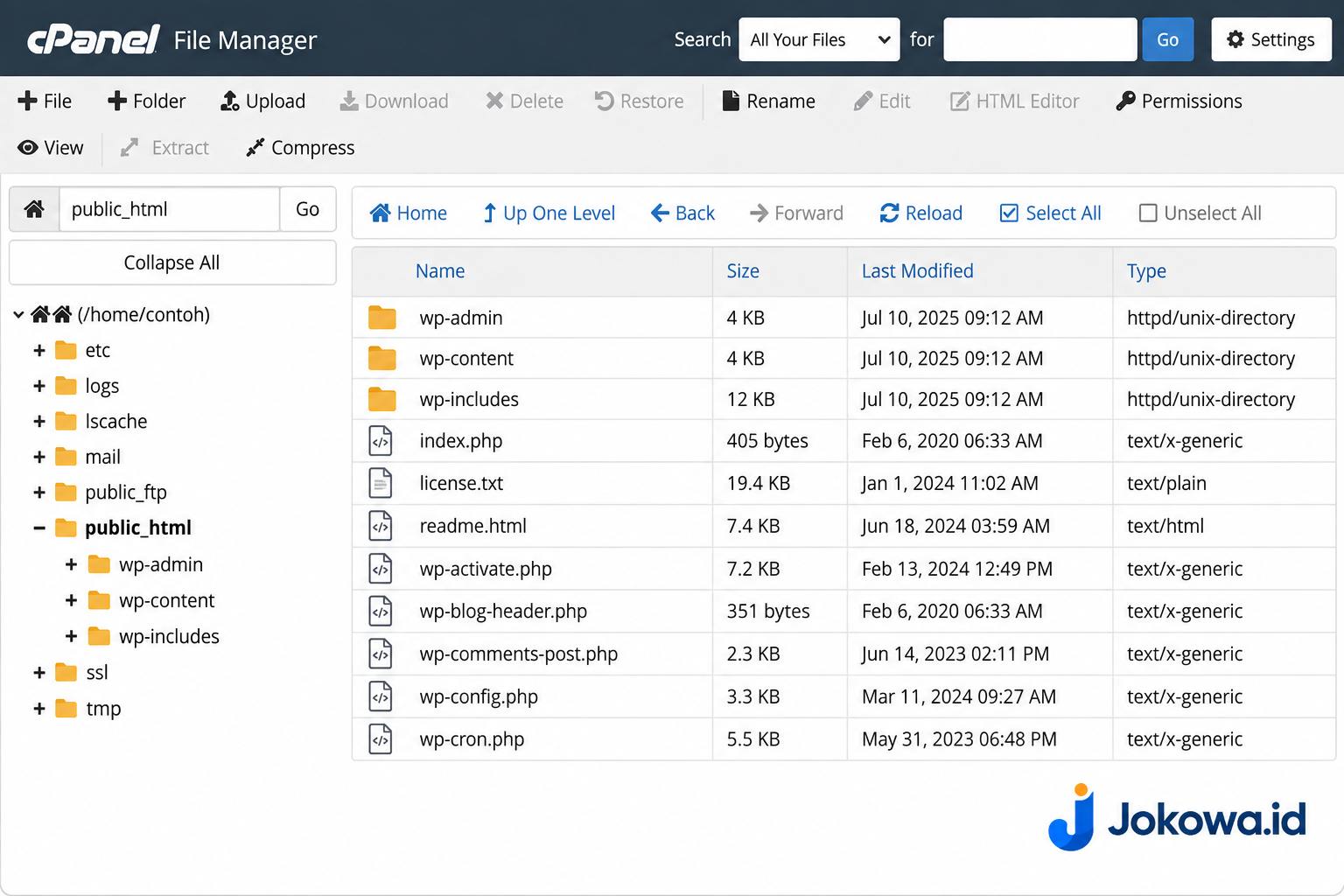Click the Compress toolbar button
Viewport: 1344px width, 896px height.
tap(300, 148)
